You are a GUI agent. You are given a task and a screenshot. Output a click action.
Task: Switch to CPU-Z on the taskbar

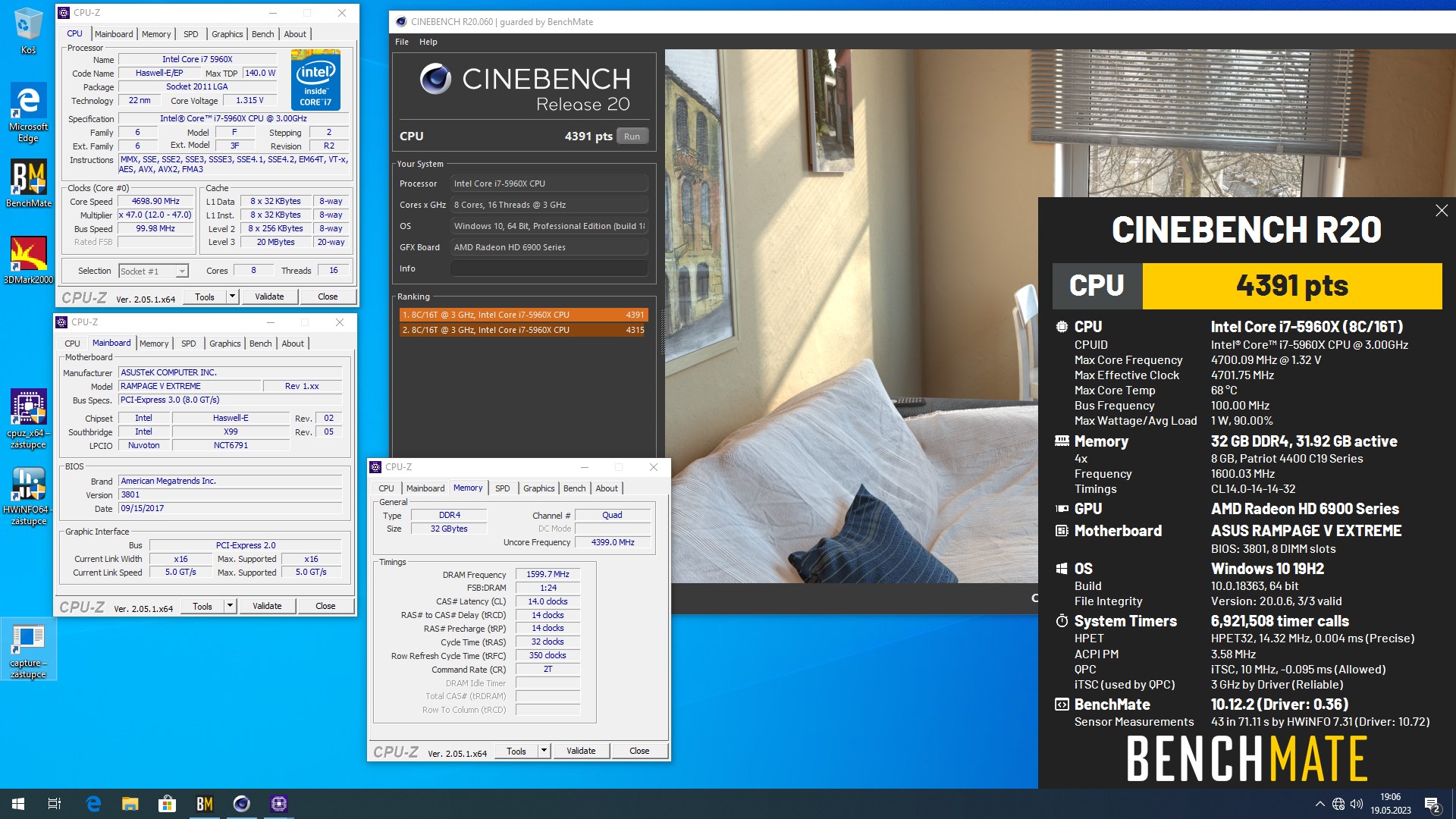278,804
